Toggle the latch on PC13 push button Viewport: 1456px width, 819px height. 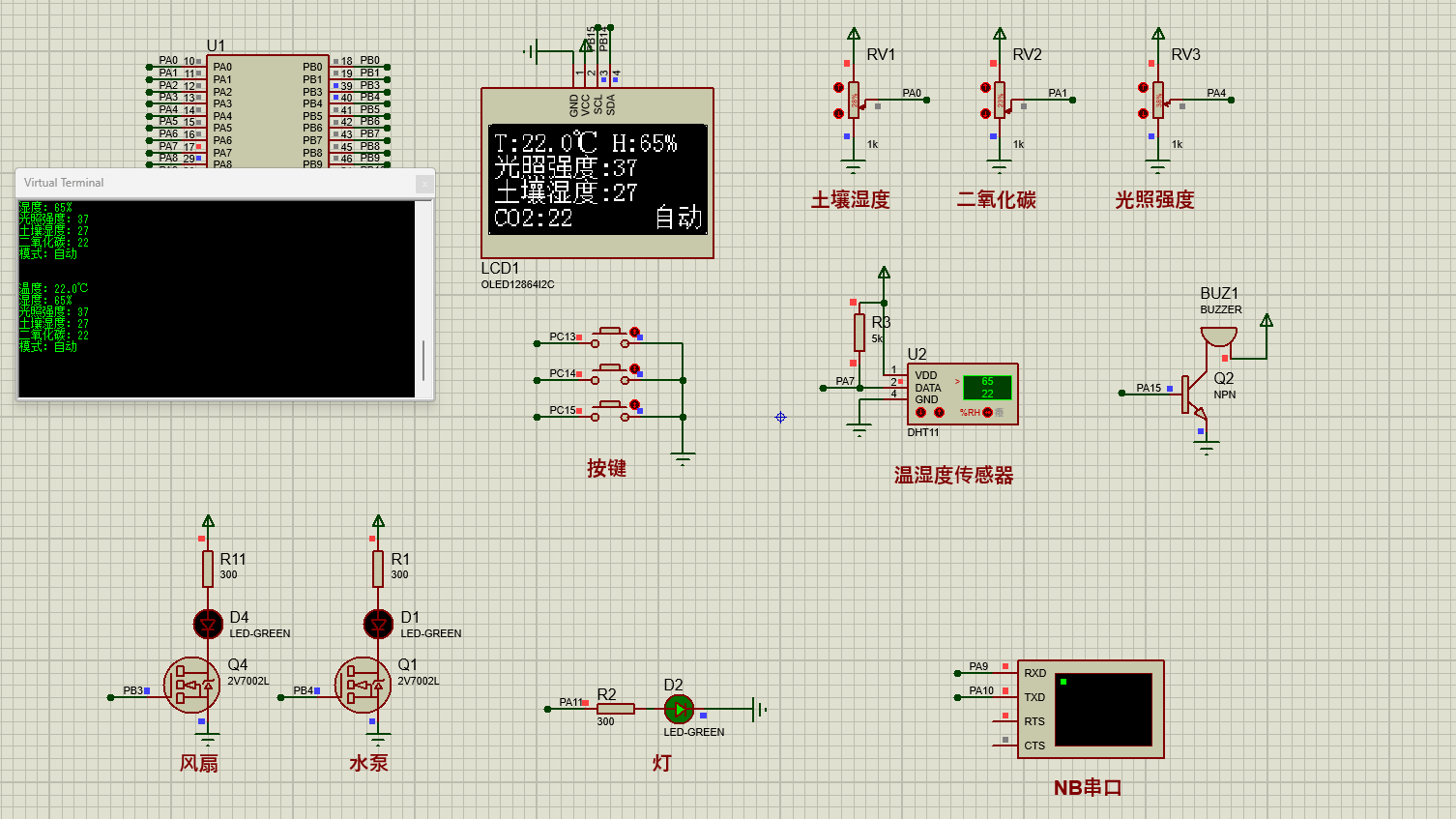tap(634, 332)
